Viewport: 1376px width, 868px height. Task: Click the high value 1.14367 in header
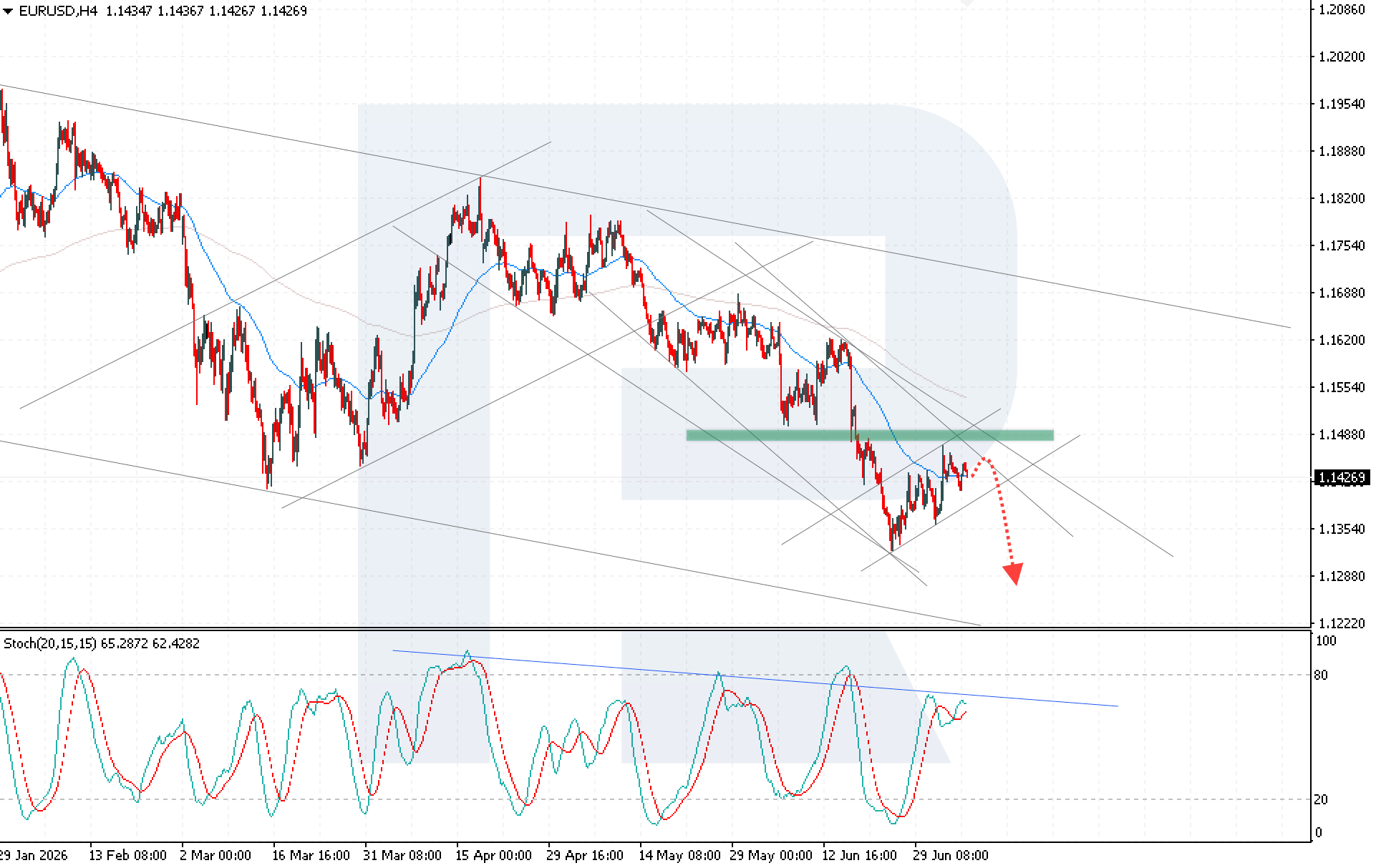click(x=180, y=11)
